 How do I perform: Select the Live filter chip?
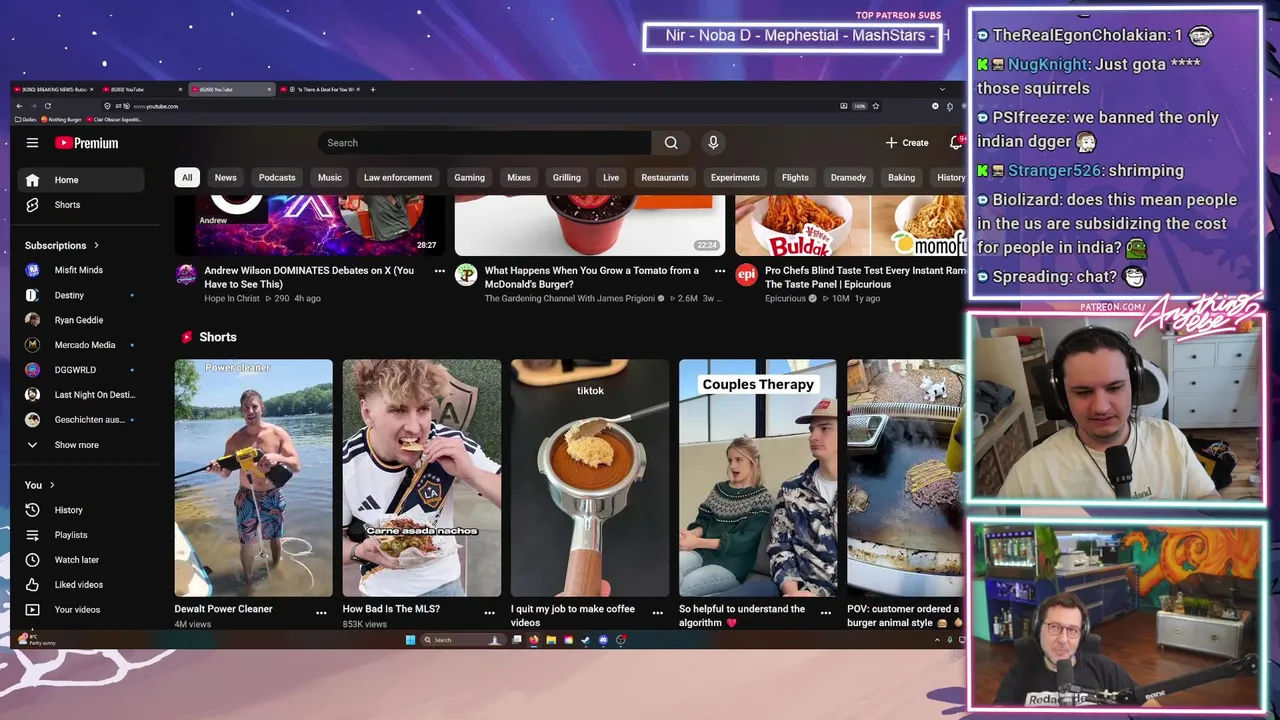[611, 178]
